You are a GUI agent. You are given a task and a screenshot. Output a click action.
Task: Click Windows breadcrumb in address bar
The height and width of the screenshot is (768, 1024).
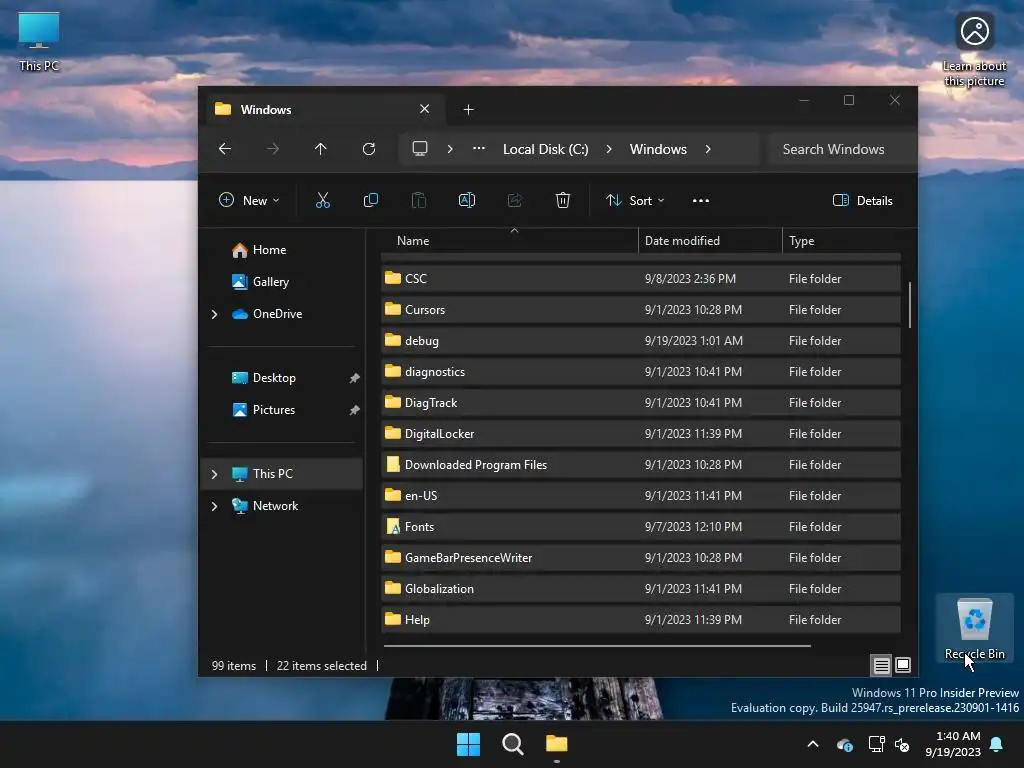pyautogui.click(x=658, y=149)
